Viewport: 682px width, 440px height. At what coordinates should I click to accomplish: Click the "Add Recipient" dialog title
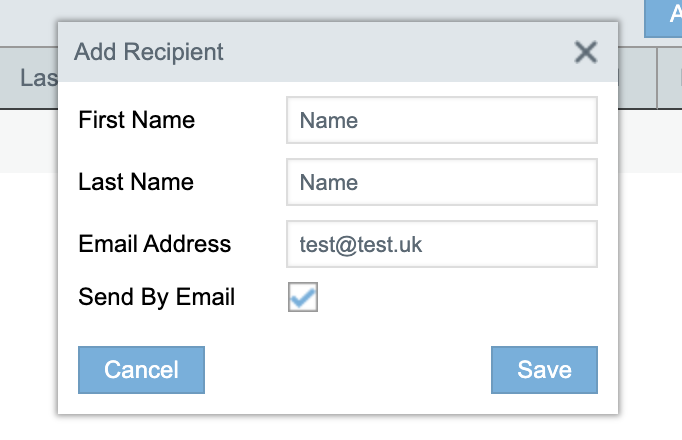[149, 52]
